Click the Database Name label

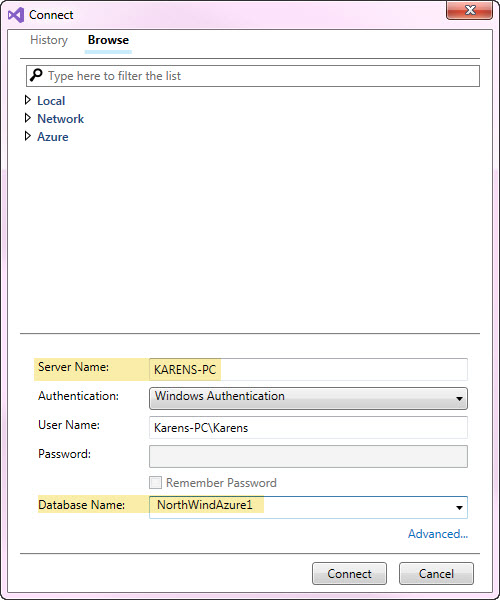(x=81, y=505)
